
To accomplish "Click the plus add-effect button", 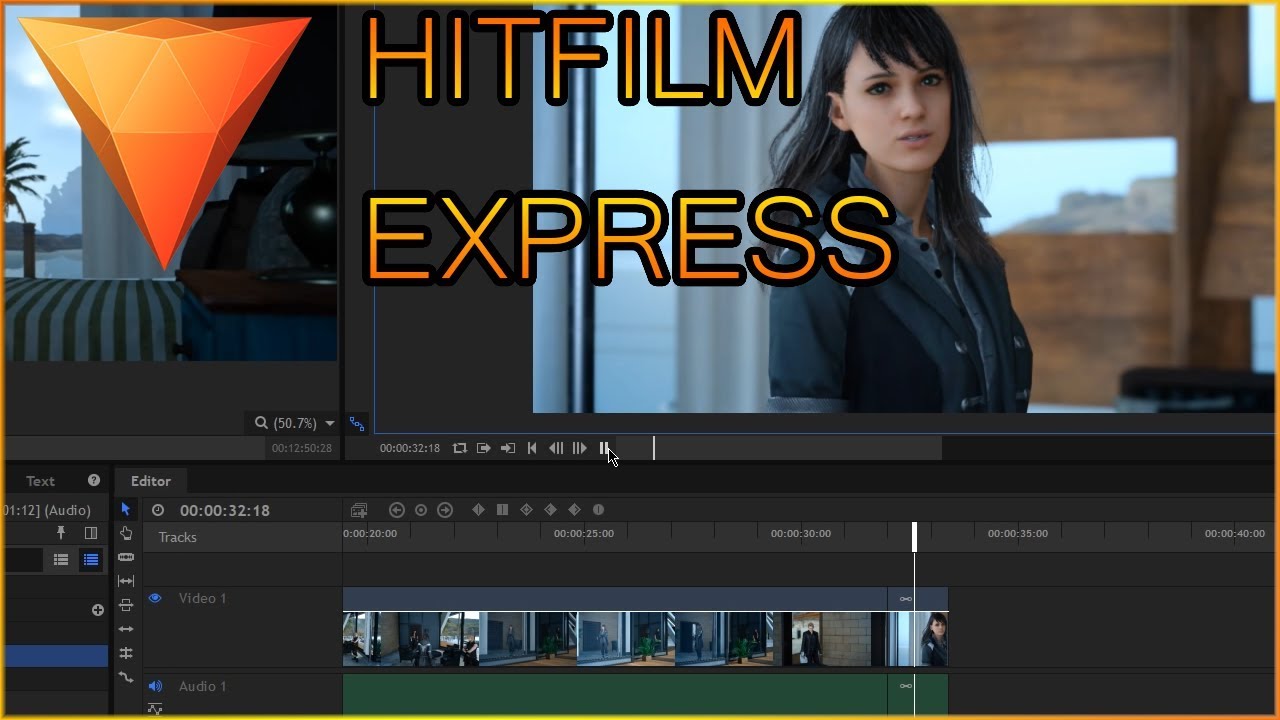I will pyautogui.click(x=98, y=610).
